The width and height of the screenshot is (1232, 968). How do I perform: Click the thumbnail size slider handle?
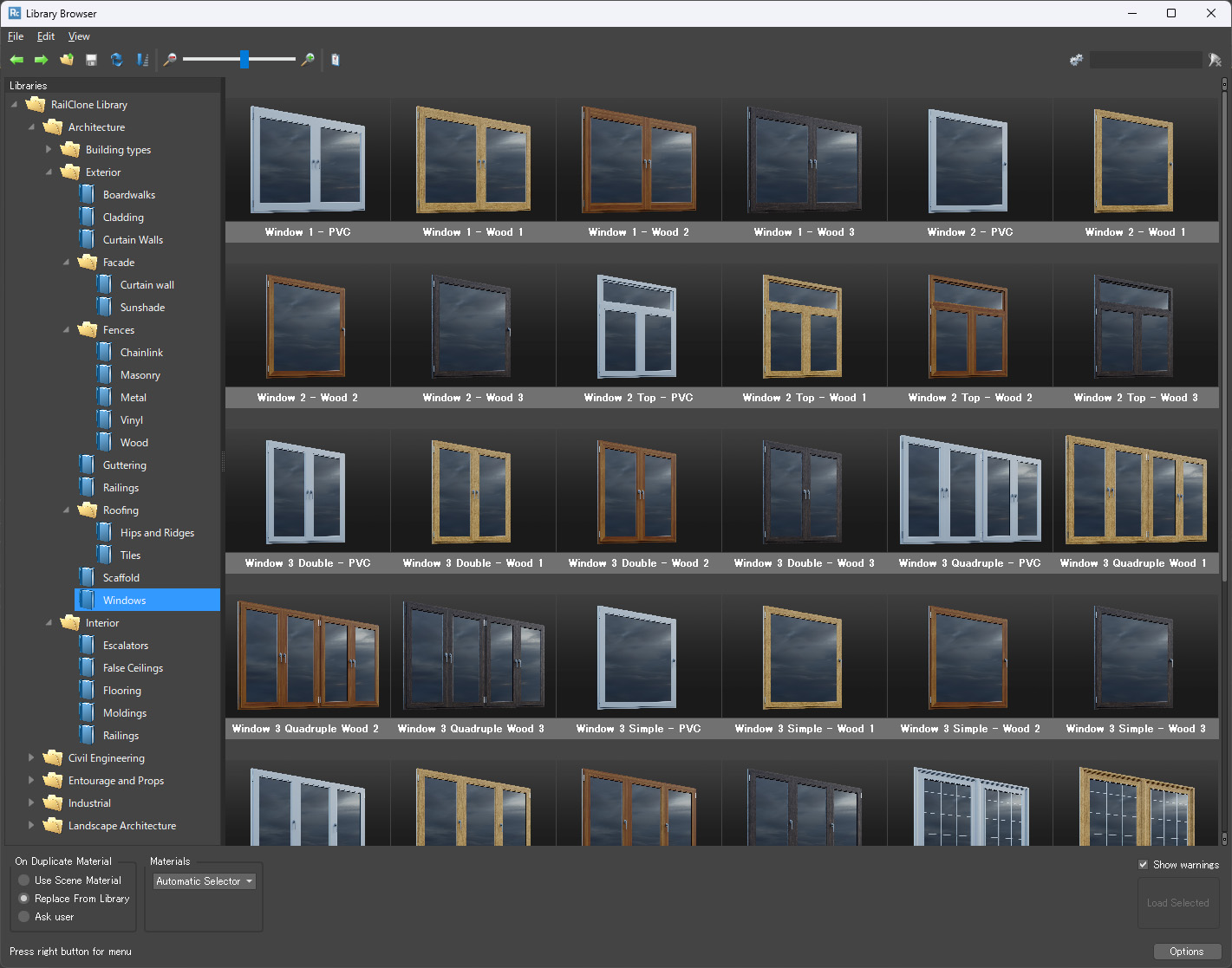tap(244, 59)
